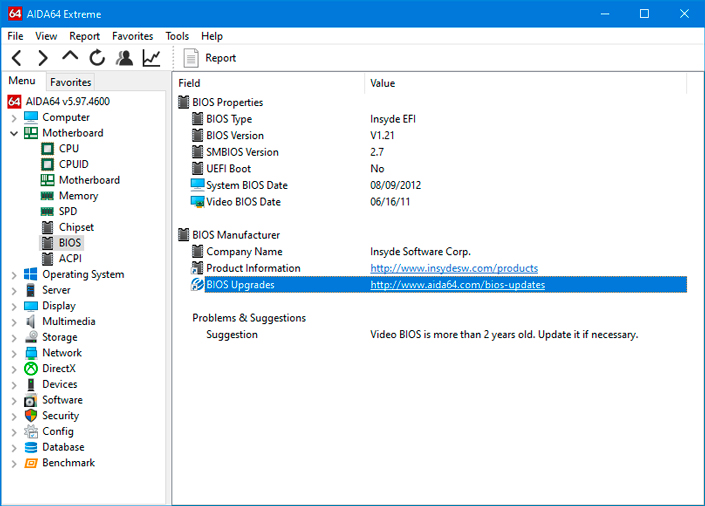Expand the Devices node arrow

pyautogui.click(x=14, y=385)
